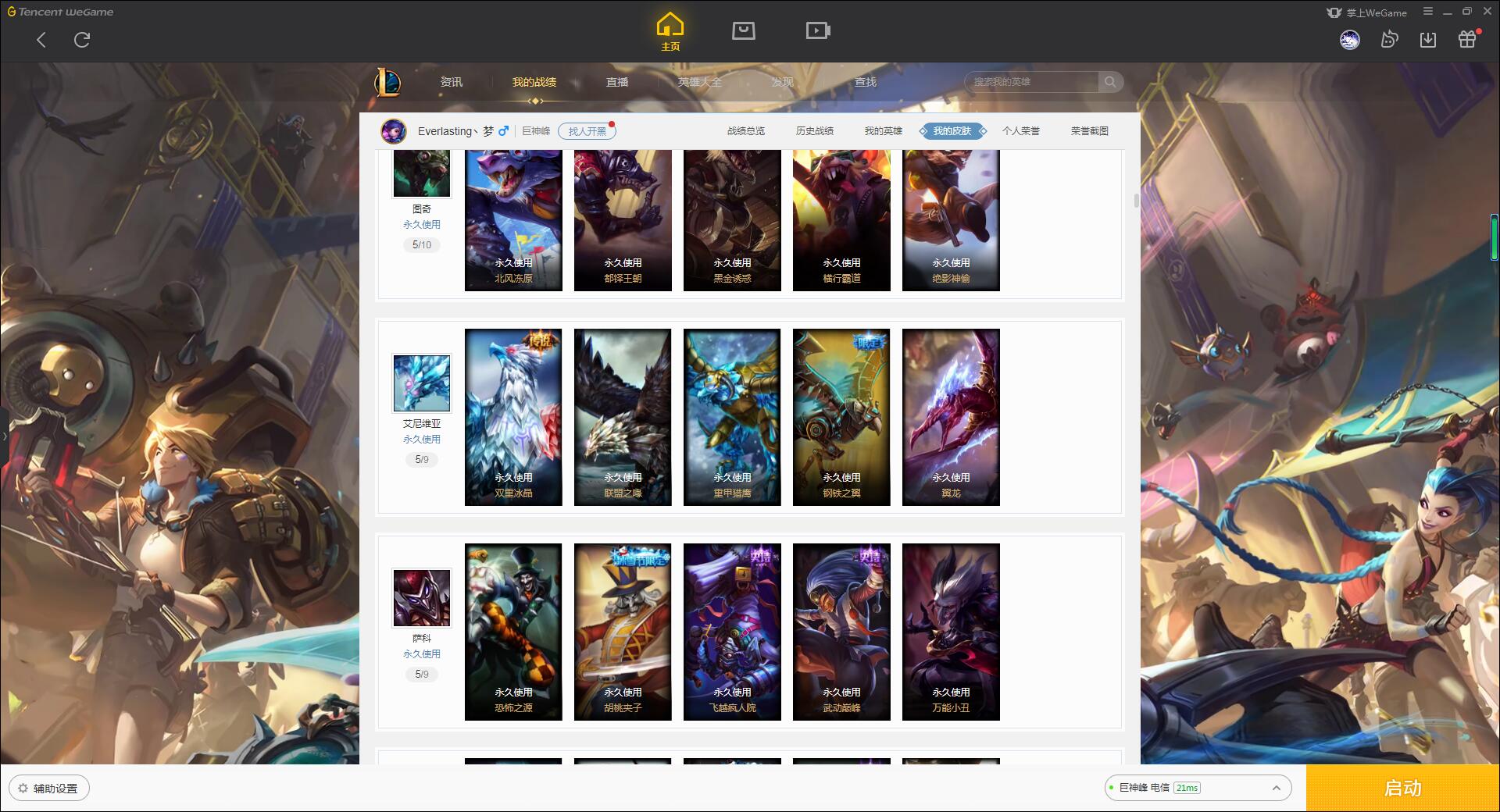
Task: Switch to 查找 tab
Action: 866,82
